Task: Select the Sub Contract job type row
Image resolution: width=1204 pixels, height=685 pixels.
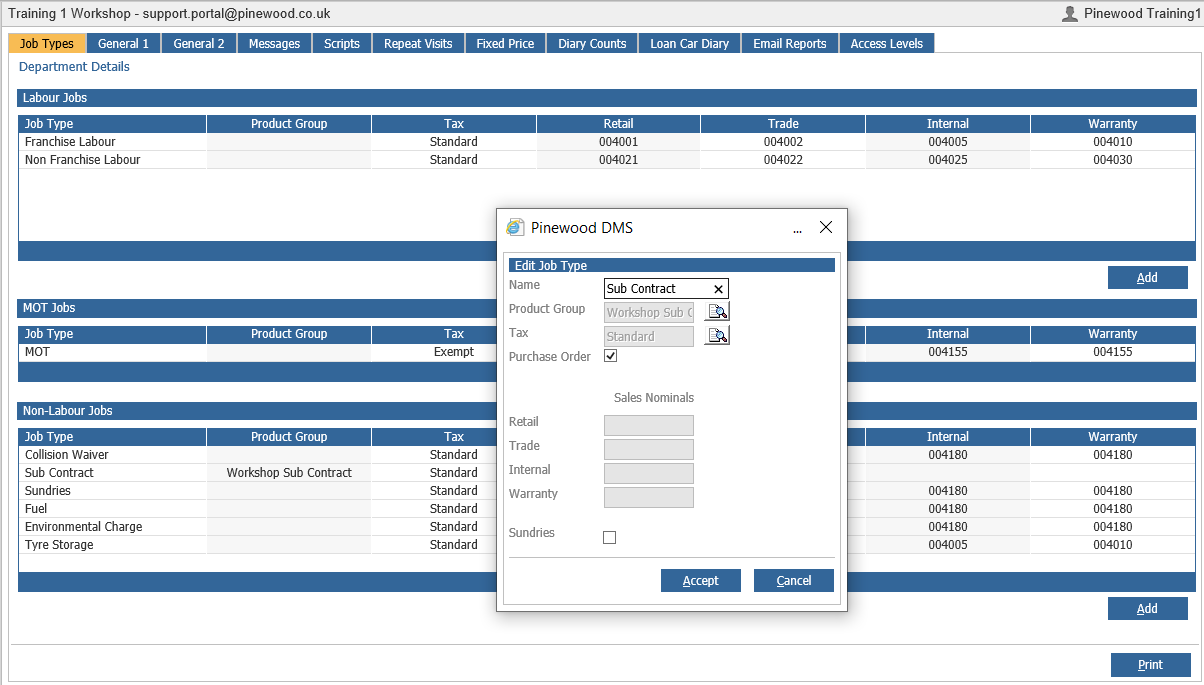Action: pos(607,473)
